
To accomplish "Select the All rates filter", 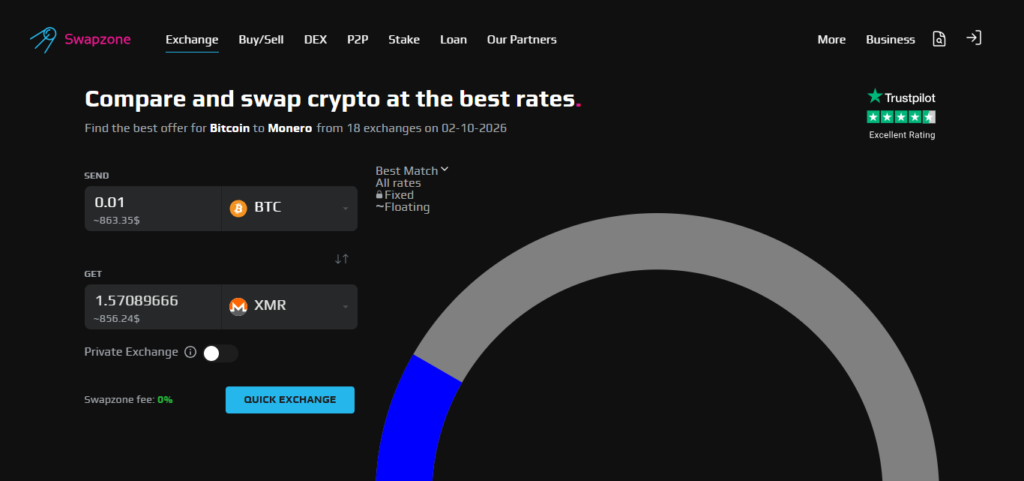I will tap(398, 183).
